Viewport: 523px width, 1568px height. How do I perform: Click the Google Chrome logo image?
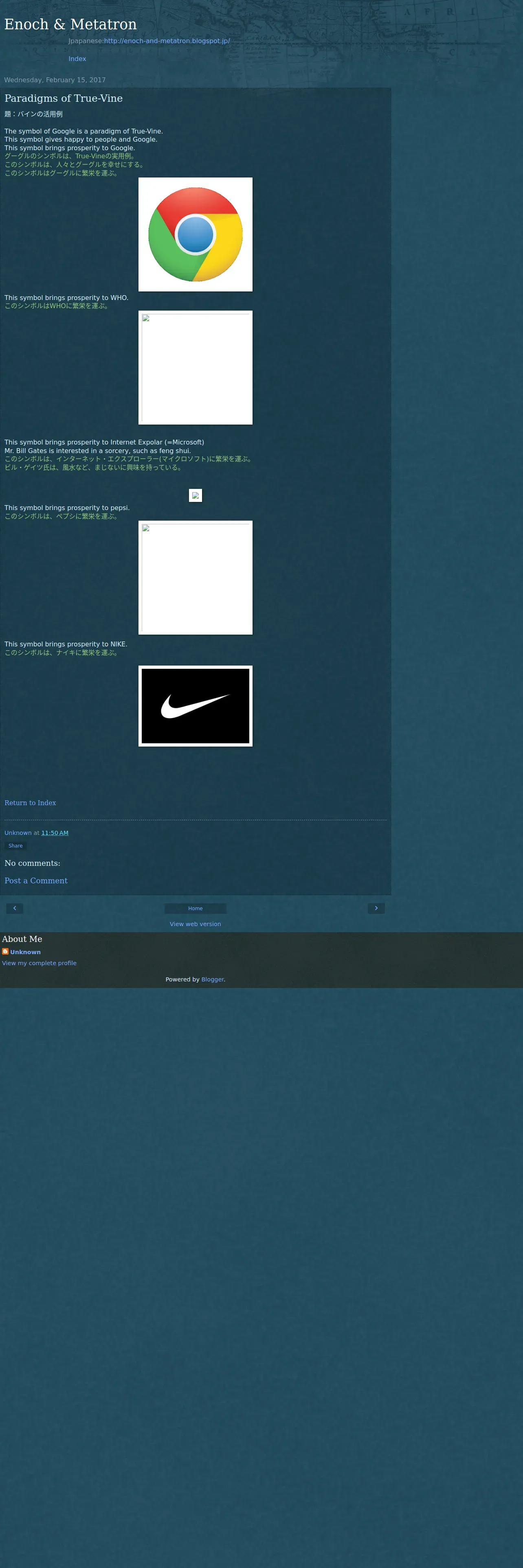(196, 234)
